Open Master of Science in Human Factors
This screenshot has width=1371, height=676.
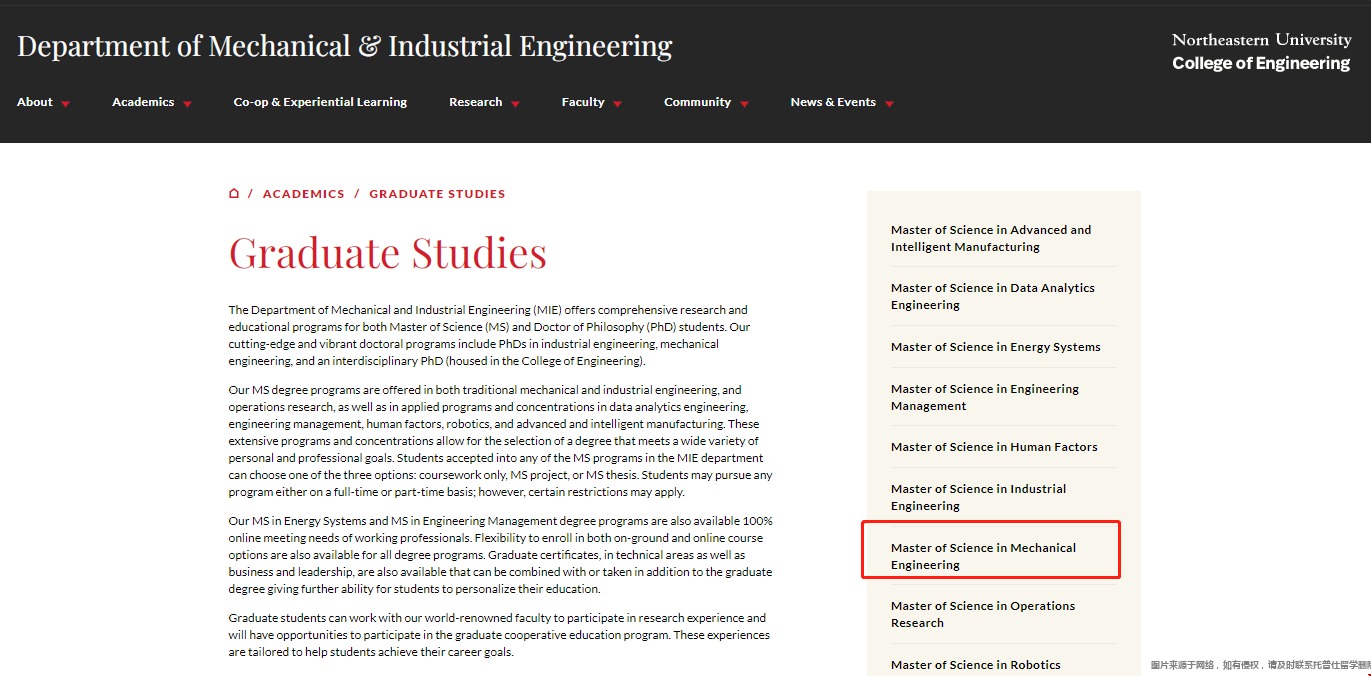coord(994,447)
